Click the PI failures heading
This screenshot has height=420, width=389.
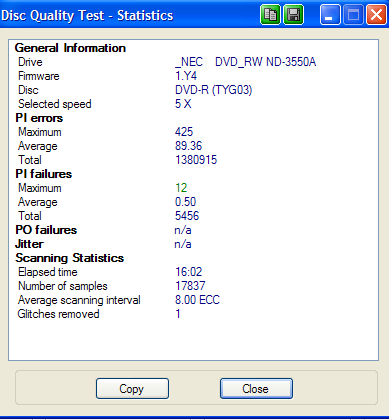[44, 174]
